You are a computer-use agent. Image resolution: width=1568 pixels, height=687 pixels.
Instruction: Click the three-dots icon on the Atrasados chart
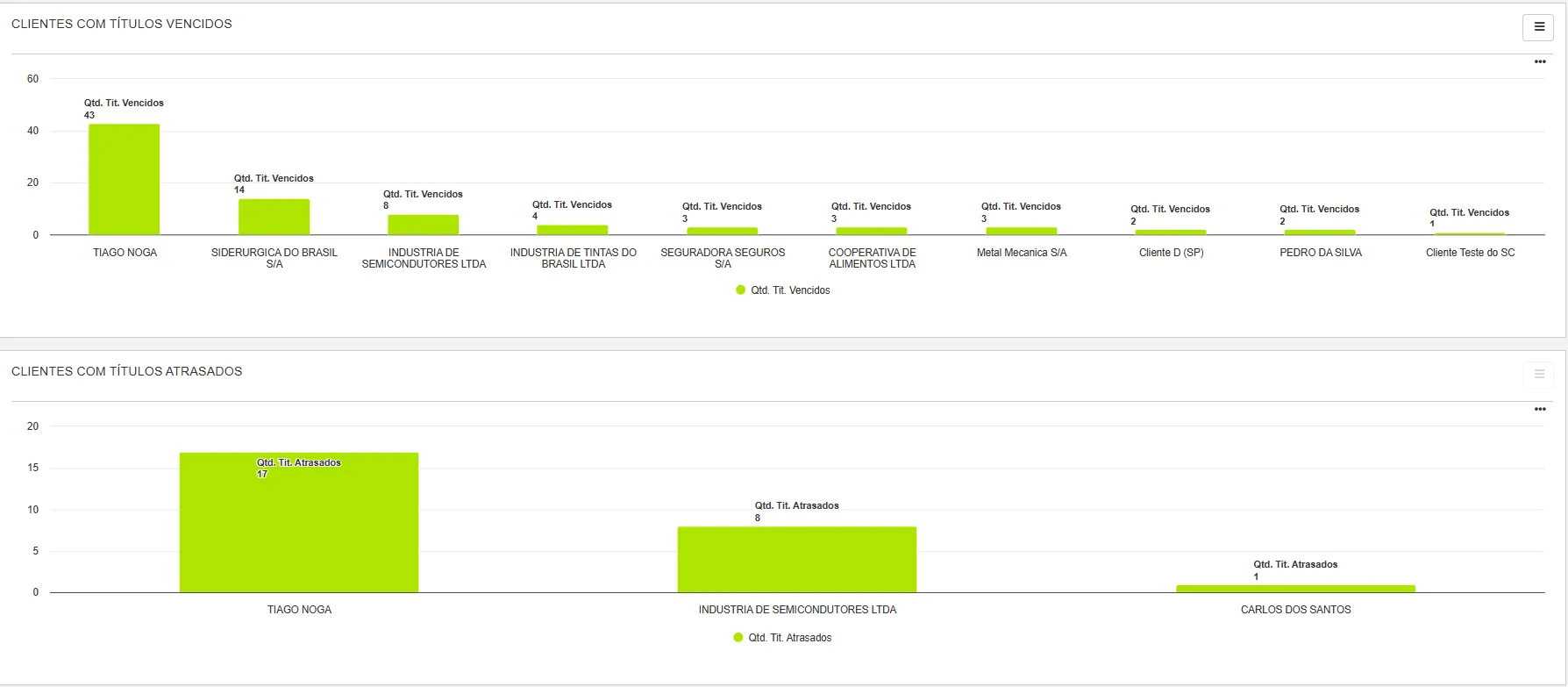click(1540, 409)
